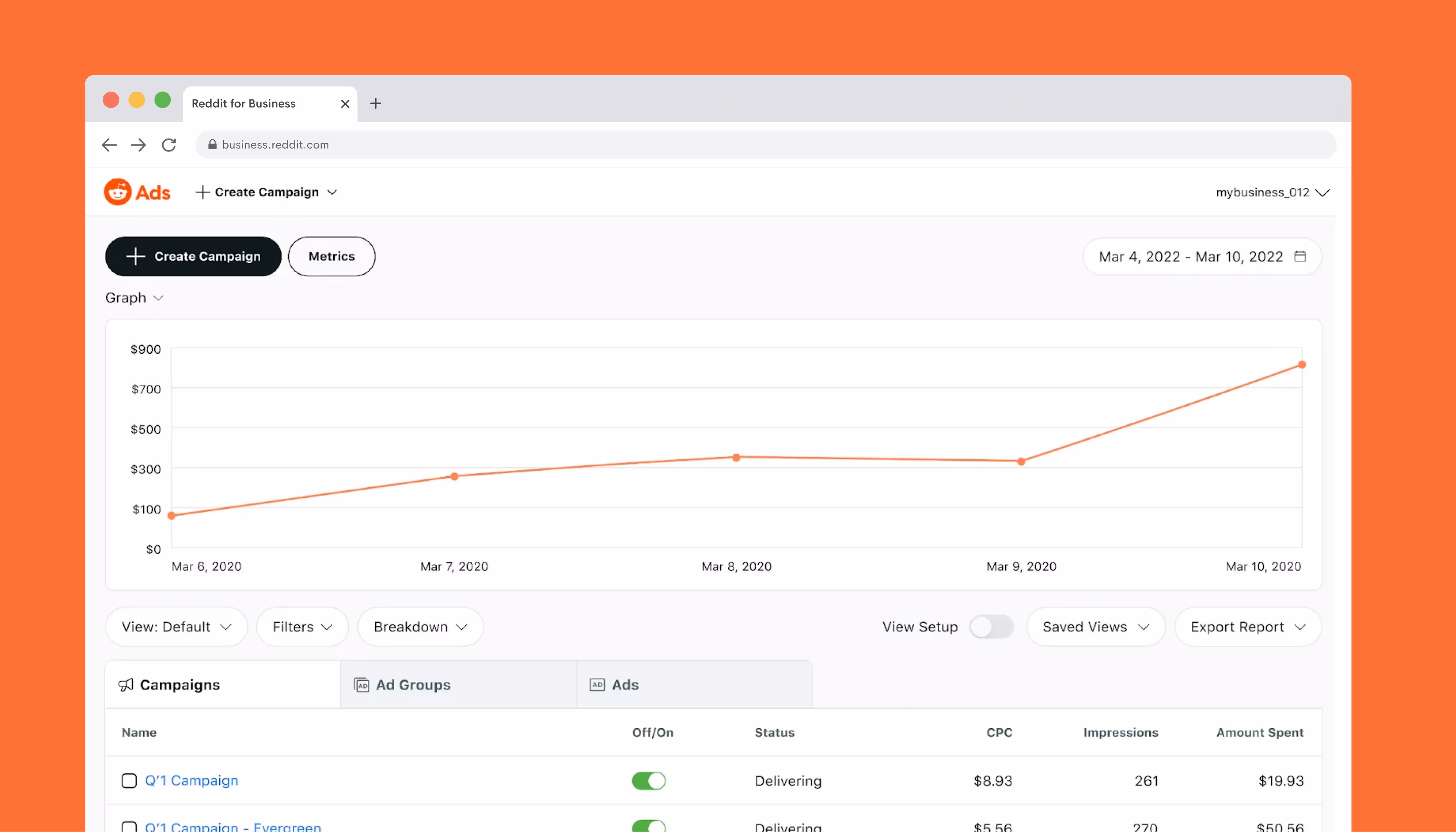Open the Breakdown dropdown
This screenshot has height=832, width=1456.
(420, 626)
